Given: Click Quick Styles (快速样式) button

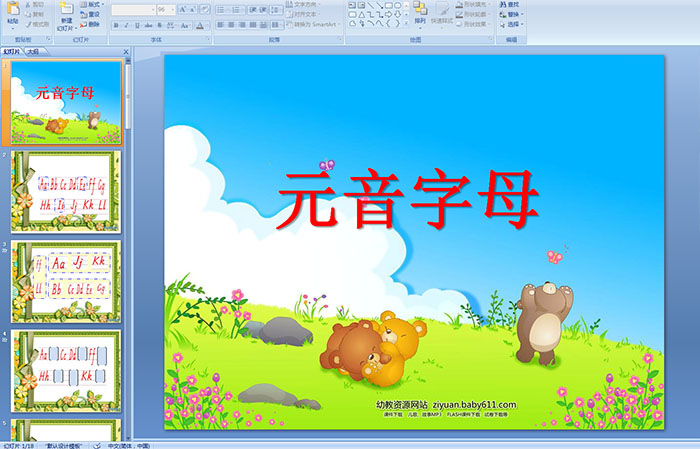Looking at the screenshot, I should click(442, 15).
